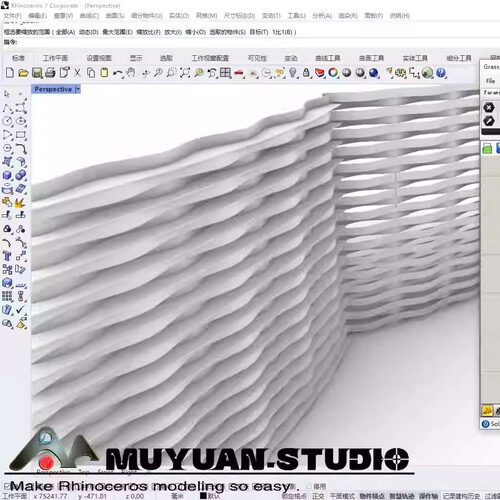This screenshot has width=500, height=500.
Task: Click the gear Options icon
Action: click(x=401, y=73)
